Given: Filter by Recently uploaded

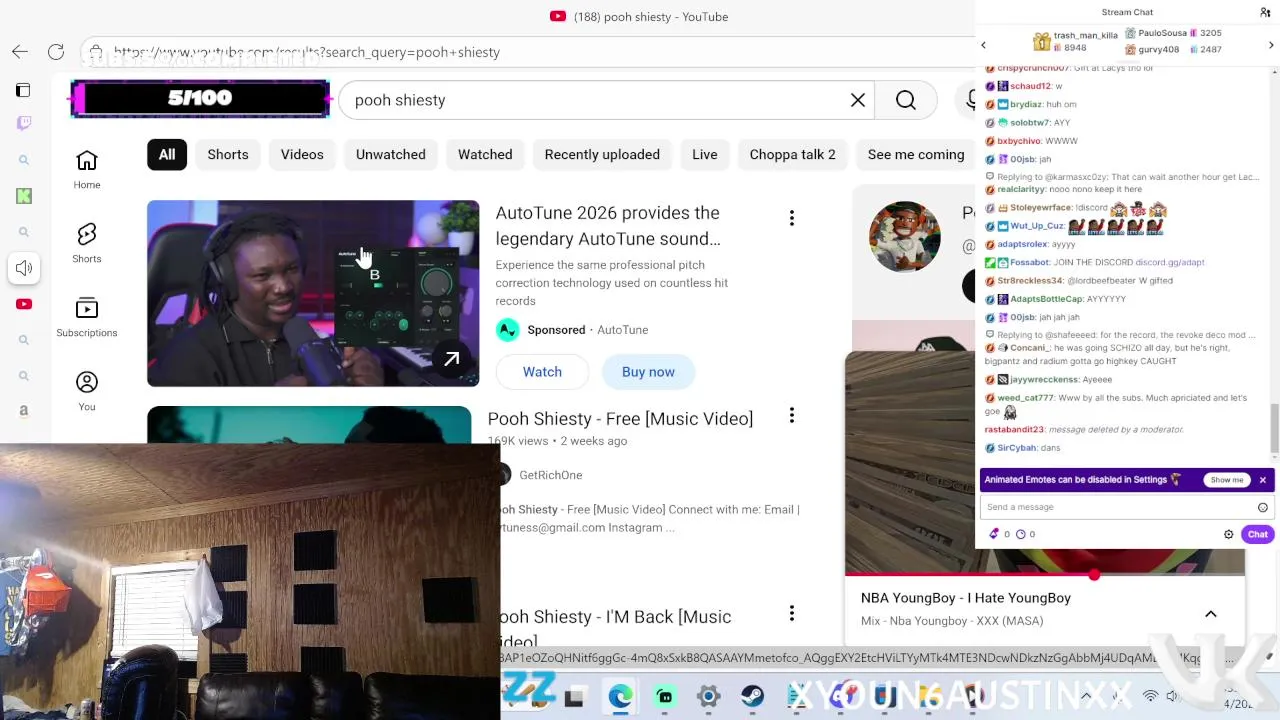Looking at the screenshot, I should 602,154.
